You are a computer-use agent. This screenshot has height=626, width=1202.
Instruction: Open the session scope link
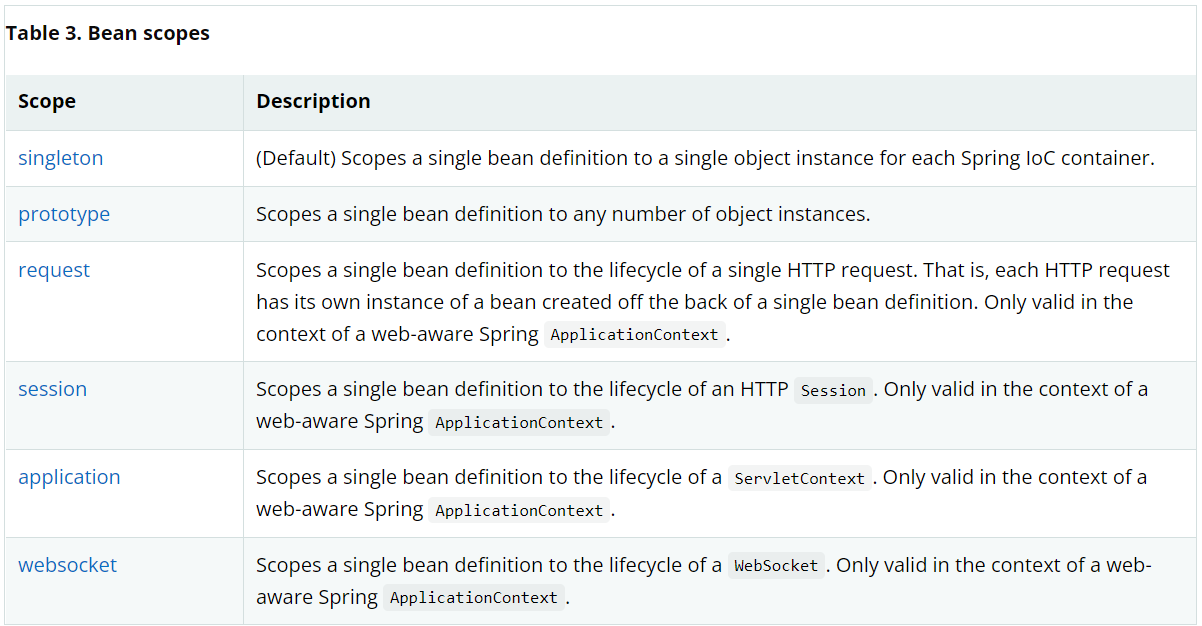[52, 389]
